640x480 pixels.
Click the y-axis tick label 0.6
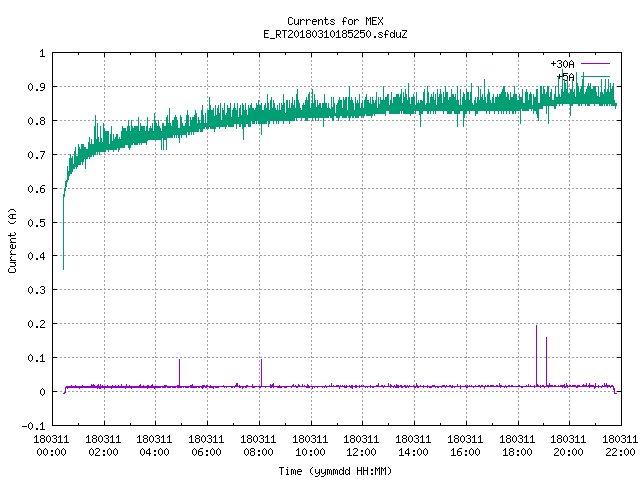(x=36, y=189)
